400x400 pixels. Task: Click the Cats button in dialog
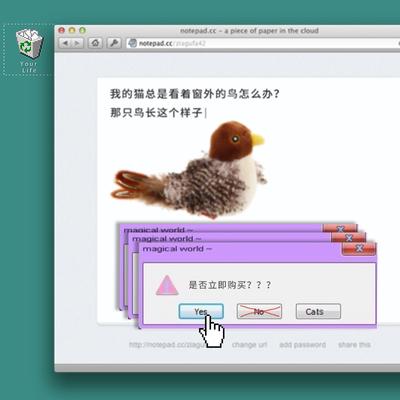[x=318, y=311]
